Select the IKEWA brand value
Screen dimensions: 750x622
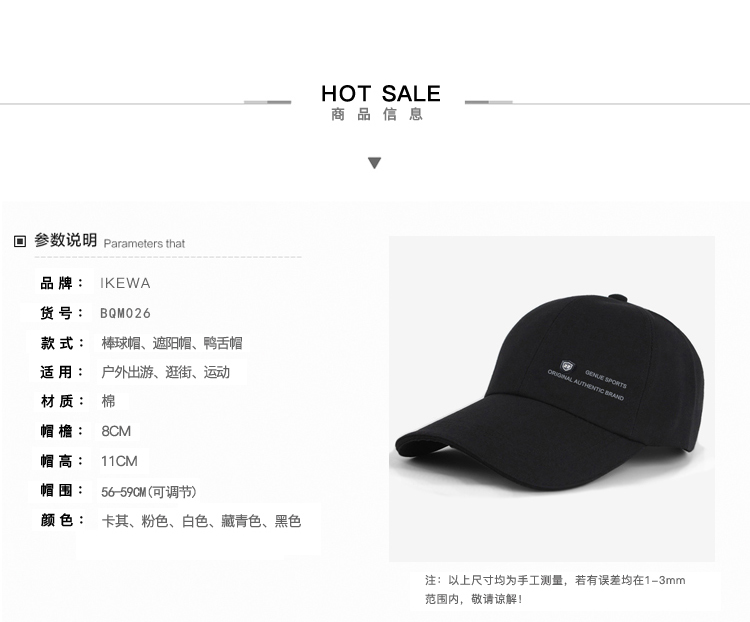tap(125, 283)
